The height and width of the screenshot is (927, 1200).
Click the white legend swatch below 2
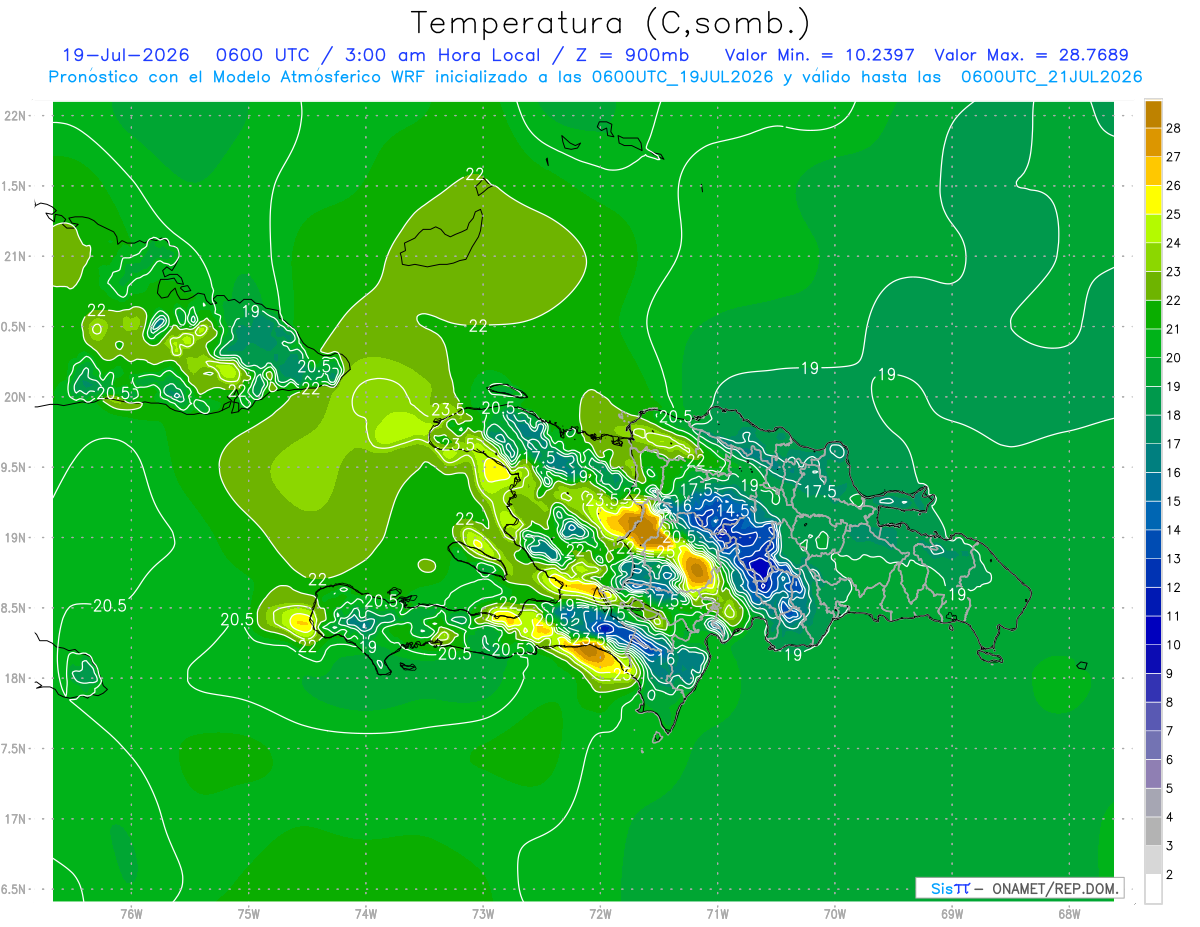point(1154,889)
